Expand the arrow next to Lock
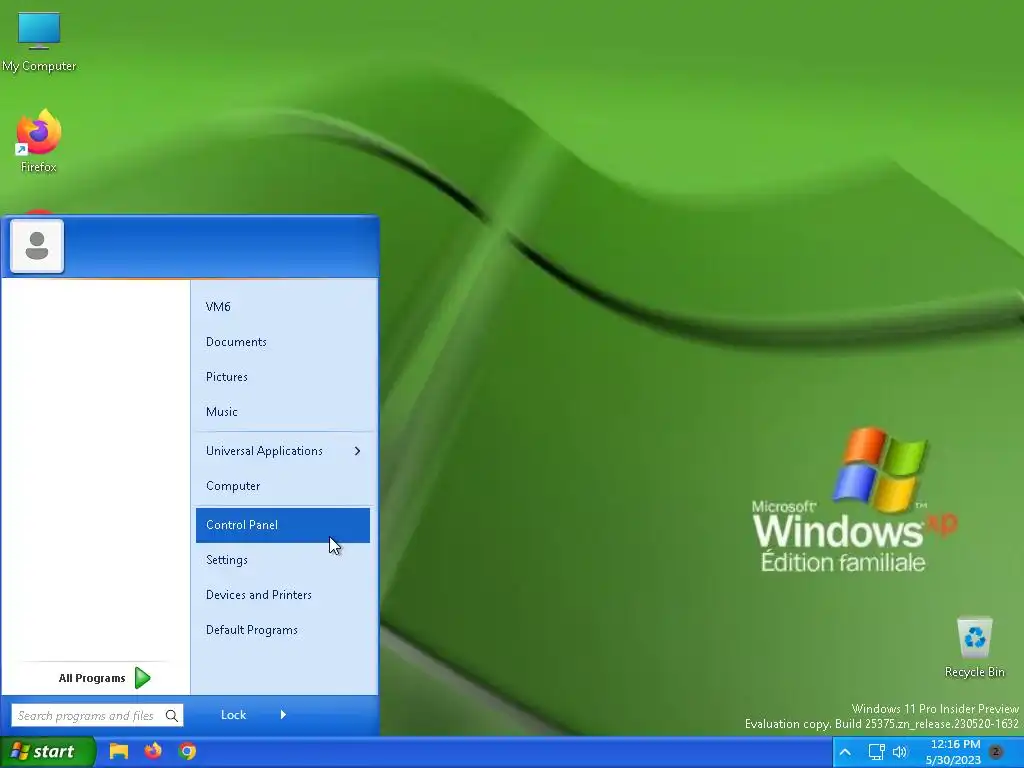Screen dimensions: 1024x768 point(283,714)
